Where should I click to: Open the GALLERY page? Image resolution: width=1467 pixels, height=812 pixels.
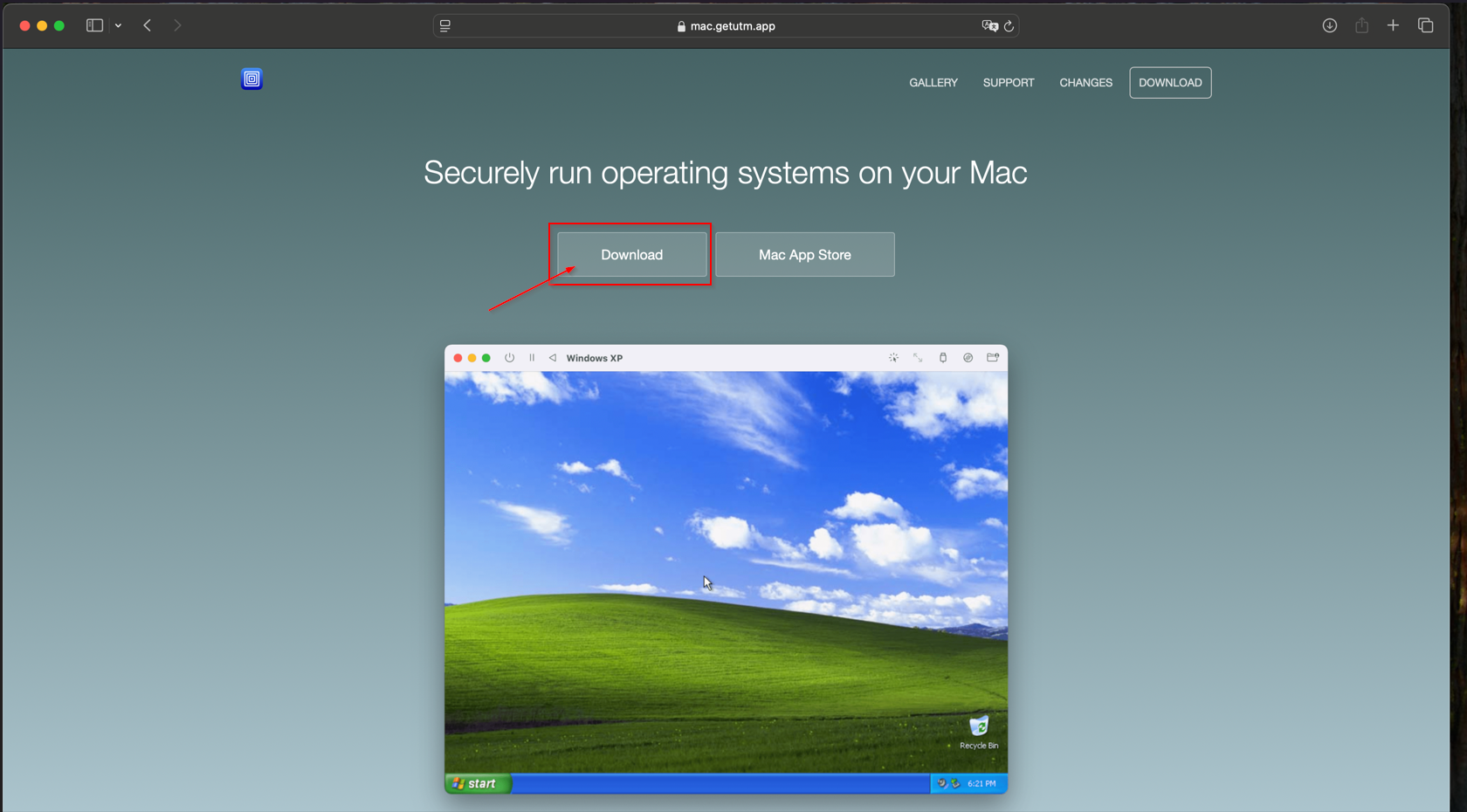(933, 83)
